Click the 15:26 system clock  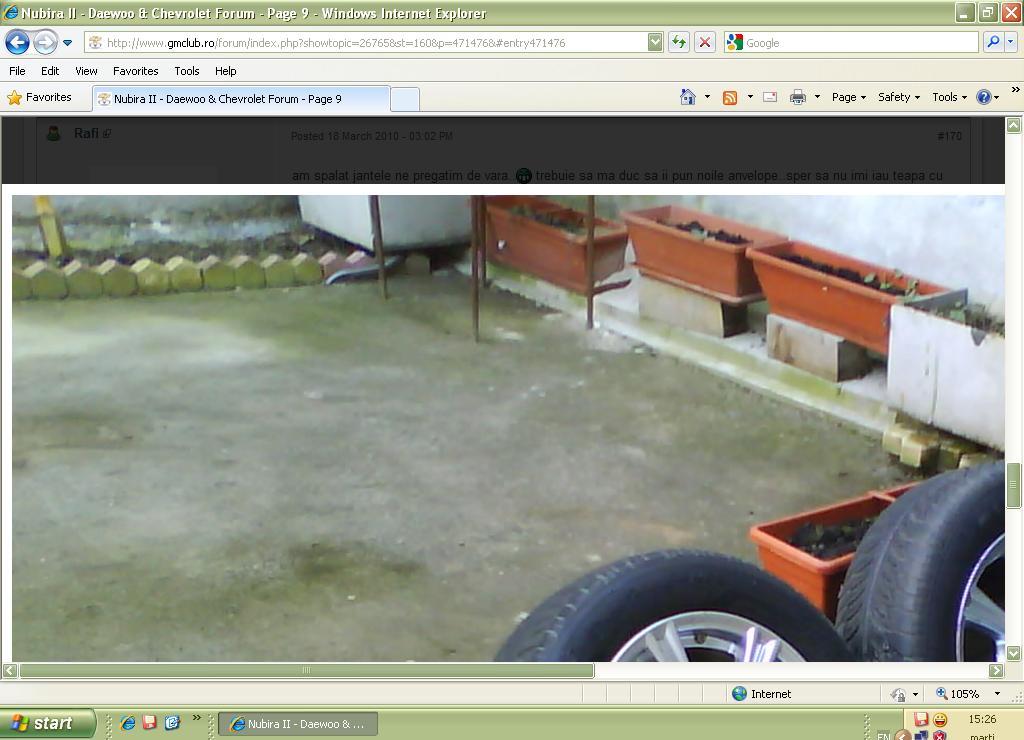[982, 719]
